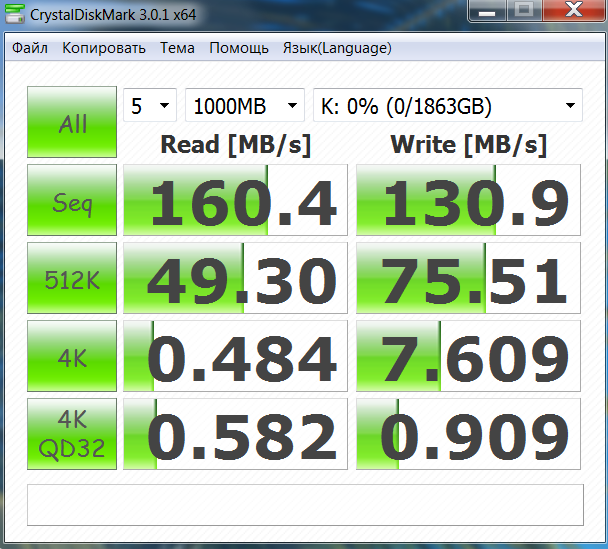Click the empty comment field at bottom
Viewport: 608px width, 549px height.
(x=305, y=505)
